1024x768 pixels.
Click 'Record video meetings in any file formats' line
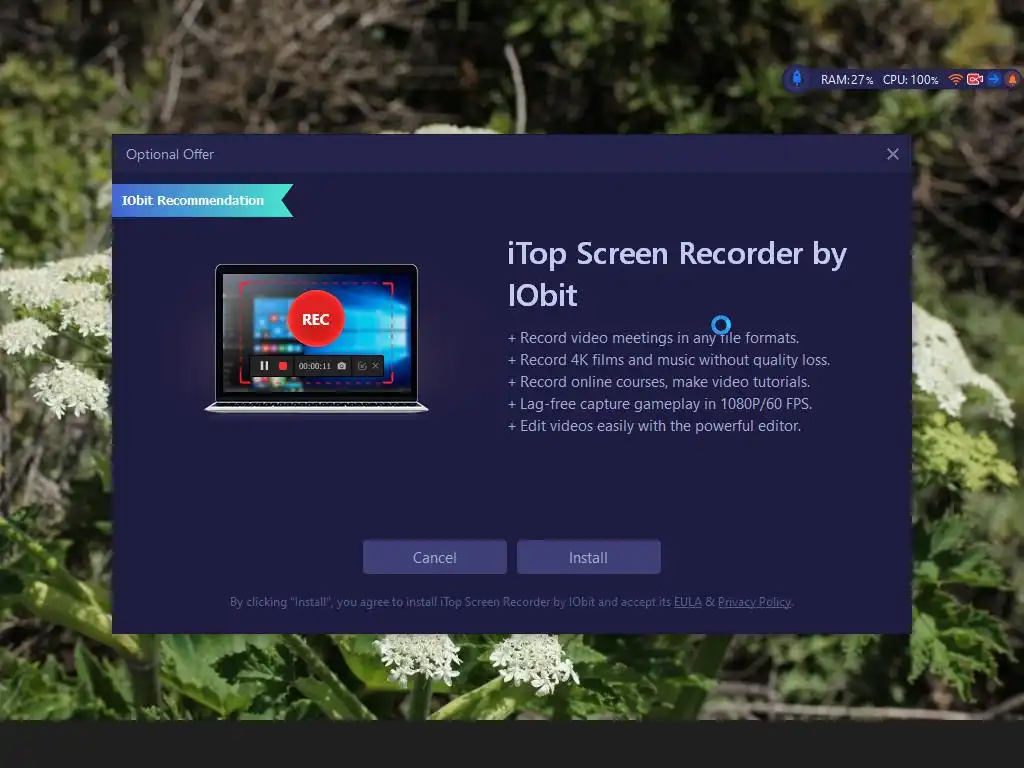653,338
